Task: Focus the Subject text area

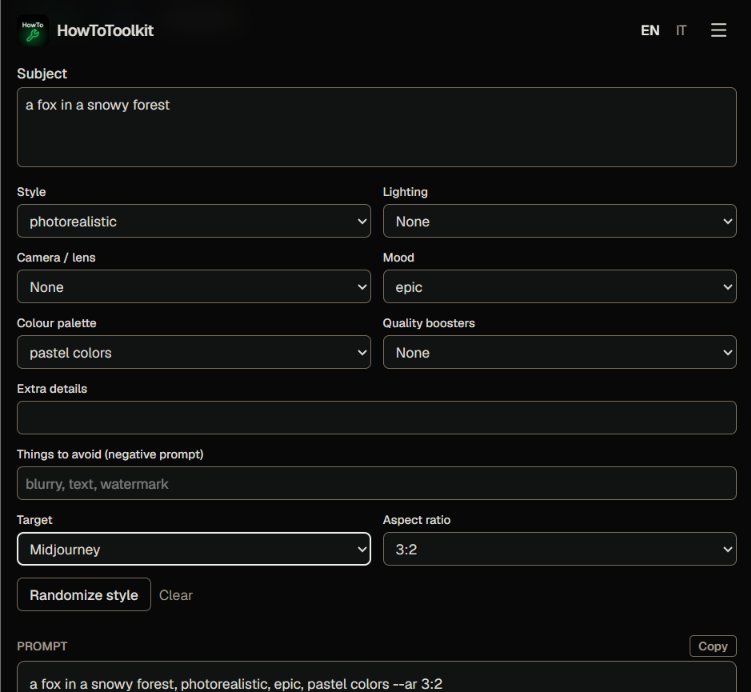Action: coord(376,127)
